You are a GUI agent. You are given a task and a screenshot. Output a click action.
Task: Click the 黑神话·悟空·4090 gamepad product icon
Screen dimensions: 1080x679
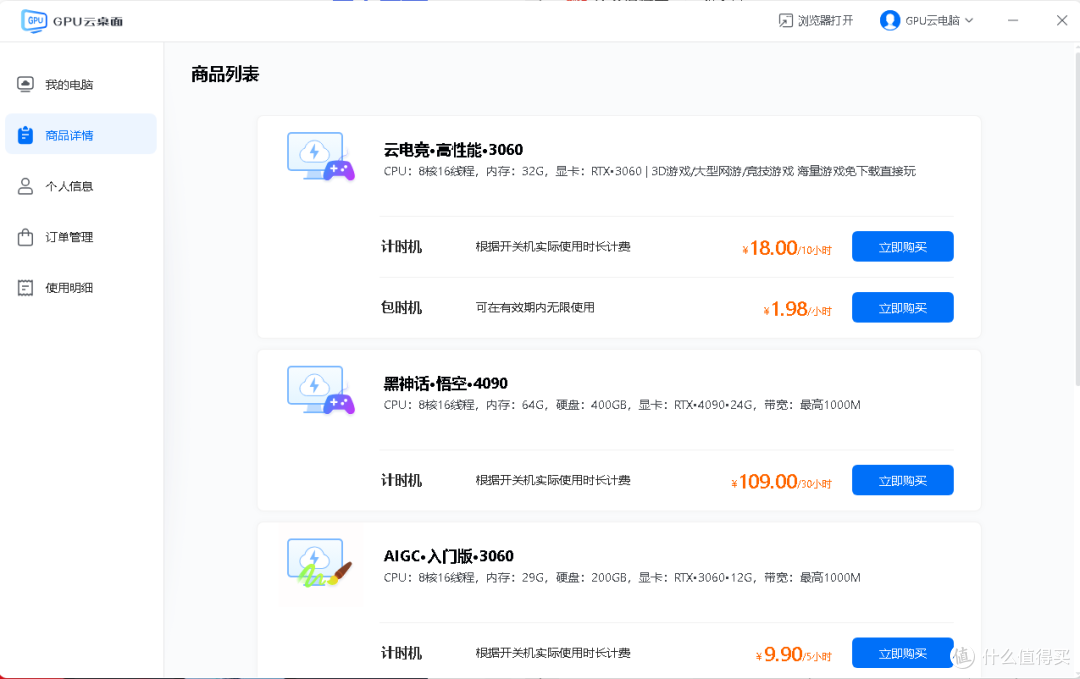pos(321,390)
